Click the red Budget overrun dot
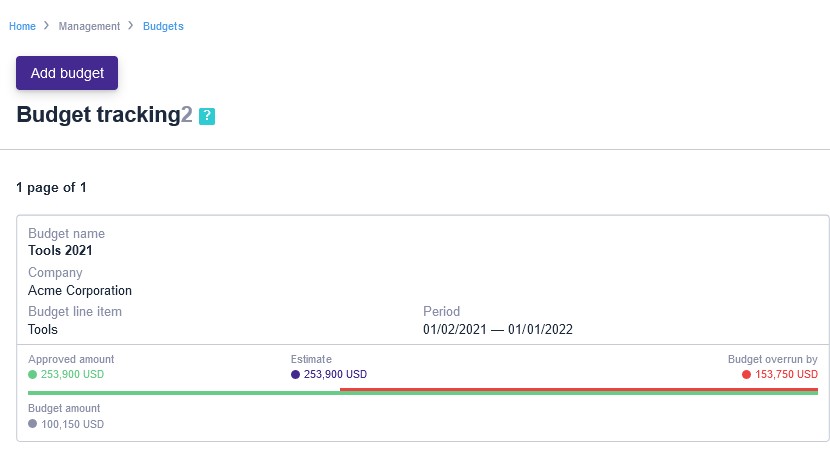The height and width of the screenshot is (465, 830). (746, 374)
